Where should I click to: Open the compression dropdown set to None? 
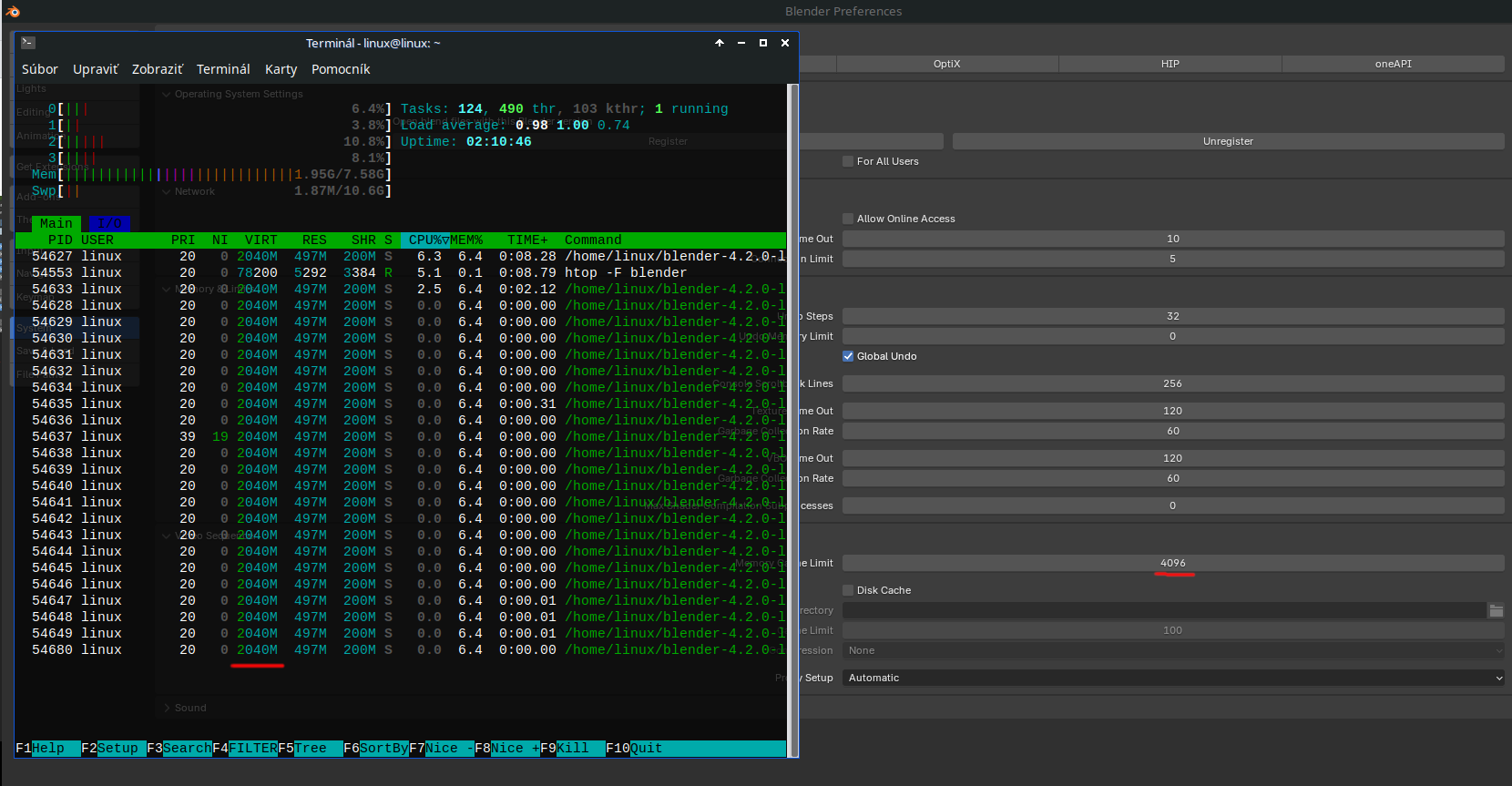click(x=1173, y=650)
